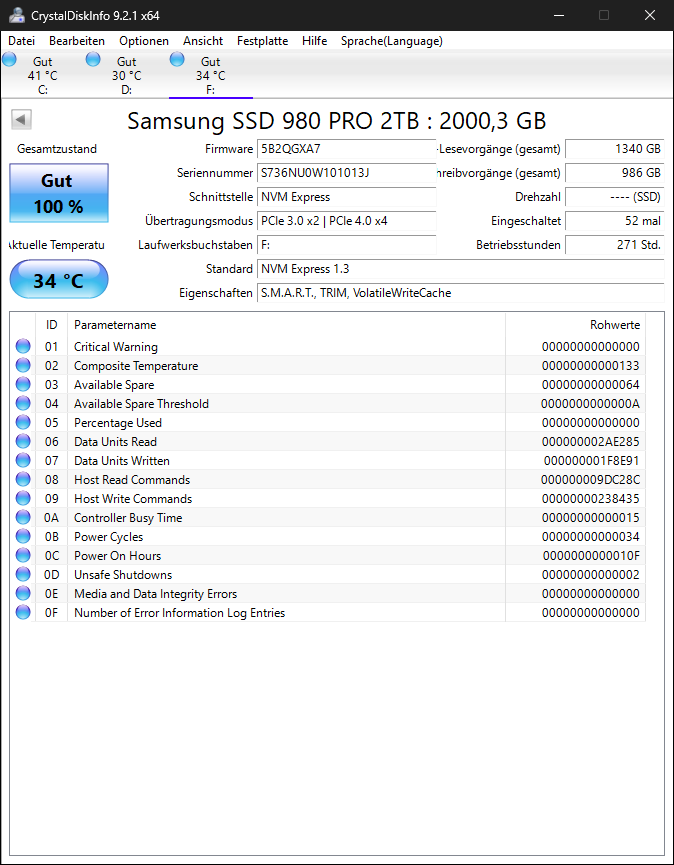Select the Percentage Used parameter name
Screen dimensions: 674x865
point(117,423)
